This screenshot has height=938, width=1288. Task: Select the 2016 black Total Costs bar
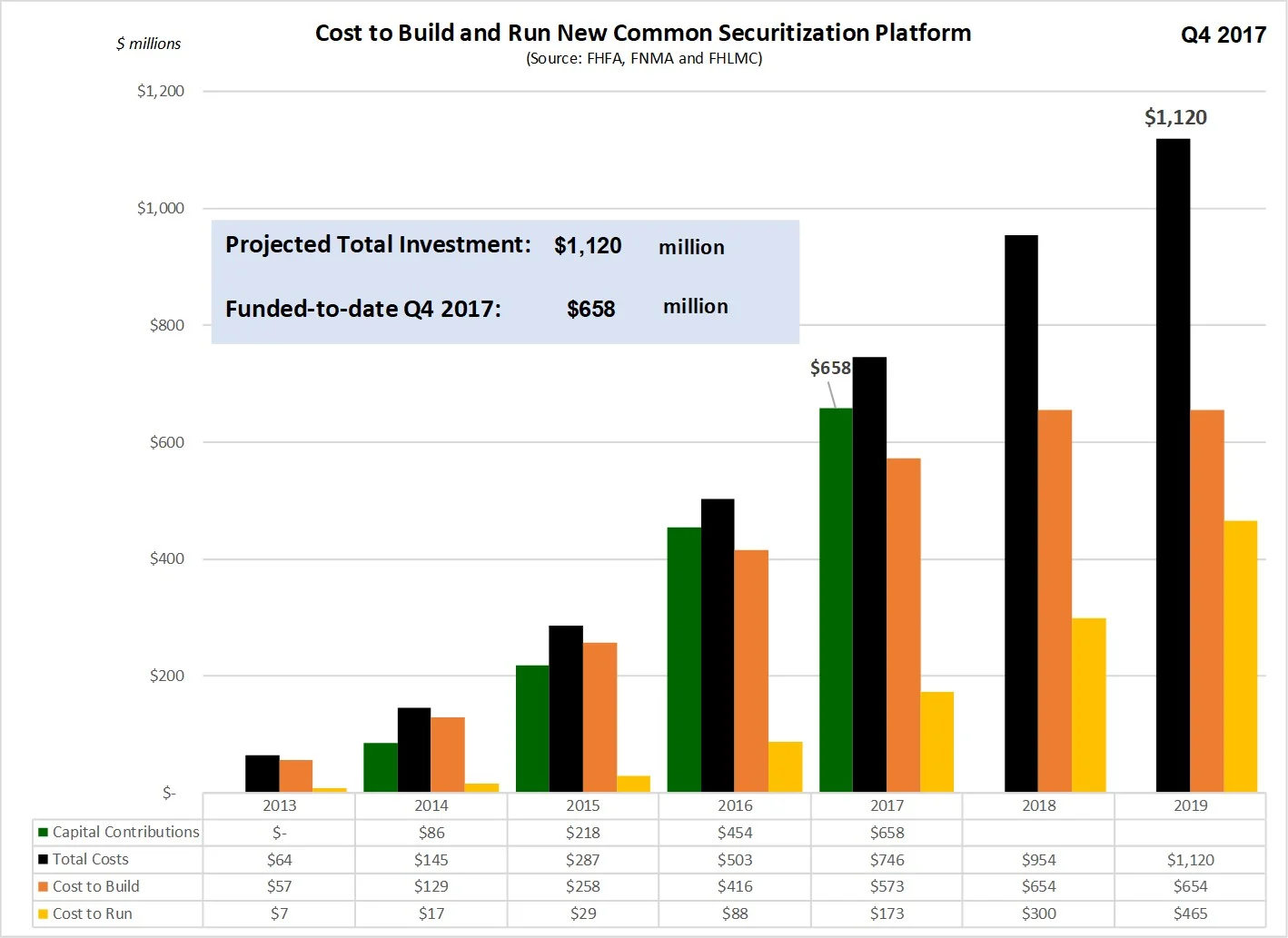click(718, 646)
